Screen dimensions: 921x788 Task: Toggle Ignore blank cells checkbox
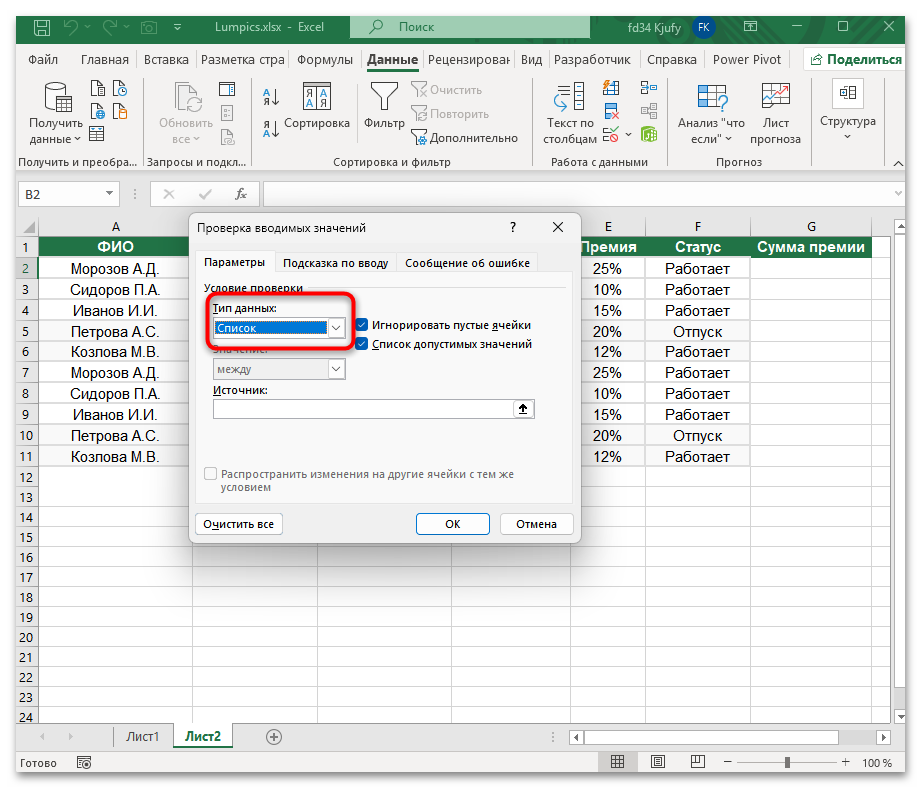point(362,325)
